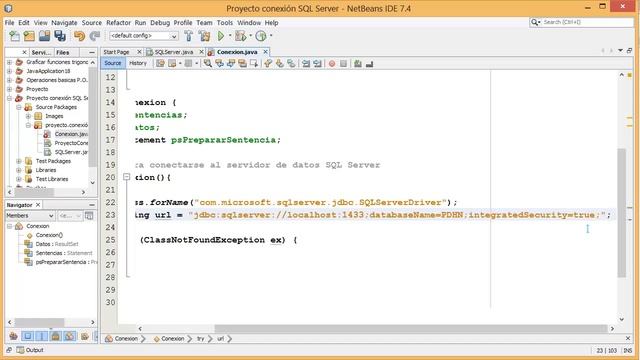
Task: Select the Source view button
Action: point(113,63)
